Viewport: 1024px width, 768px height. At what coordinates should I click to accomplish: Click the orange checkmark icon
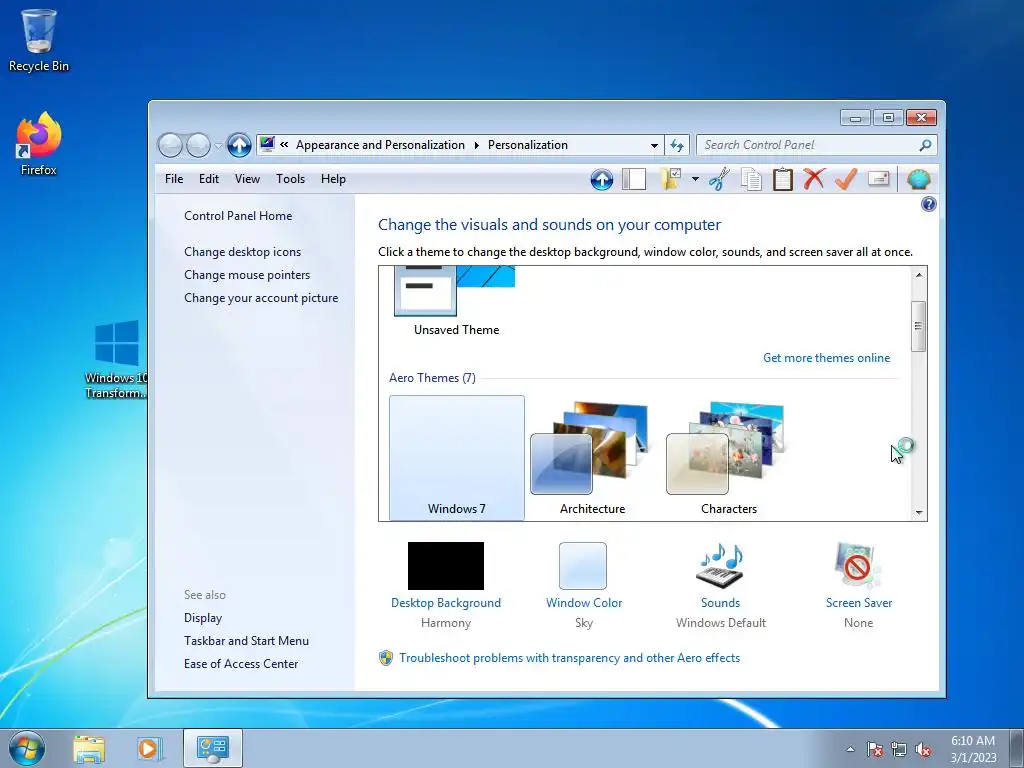click(846, 178)
